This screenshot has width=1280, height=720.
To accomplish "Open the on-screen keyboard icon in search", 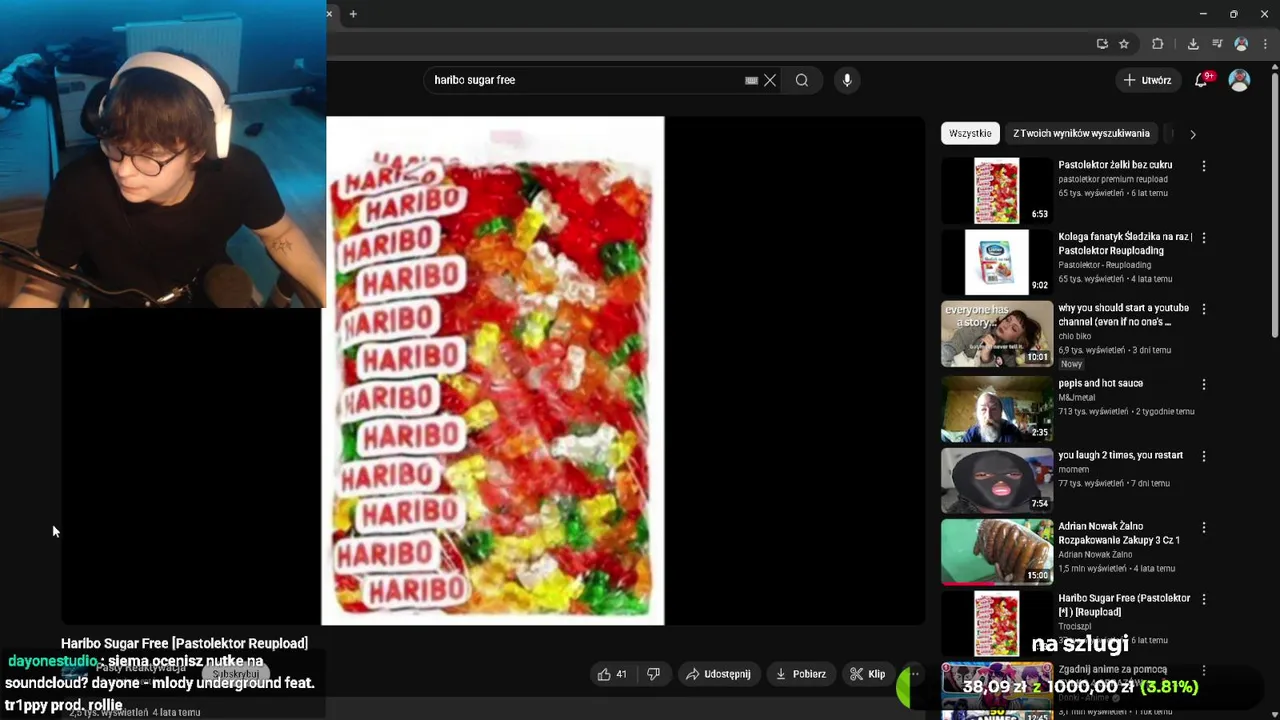I will pyautogui.click(x=751, y=80).
